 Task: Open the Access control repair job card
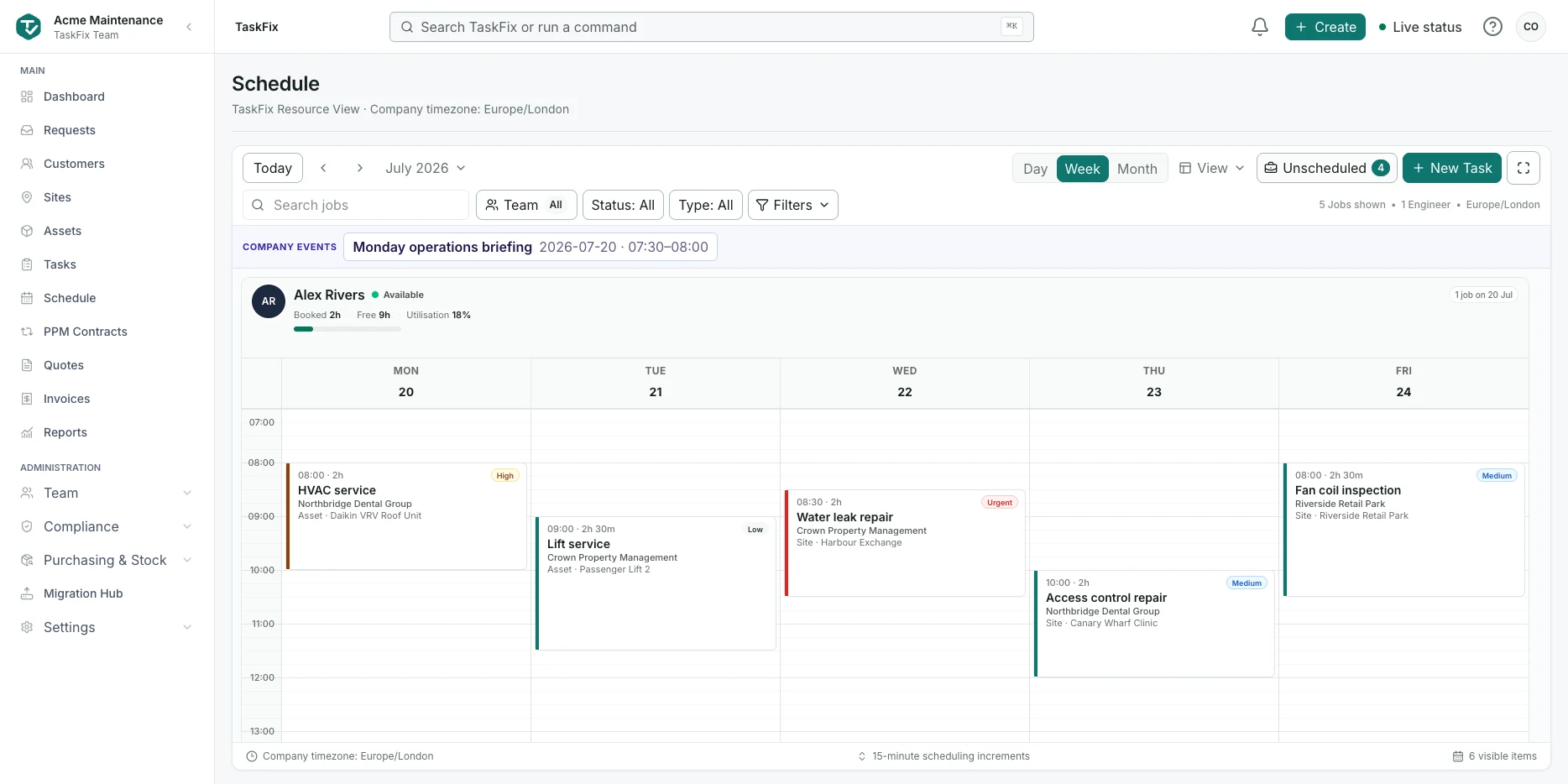tap(1154, 624)
